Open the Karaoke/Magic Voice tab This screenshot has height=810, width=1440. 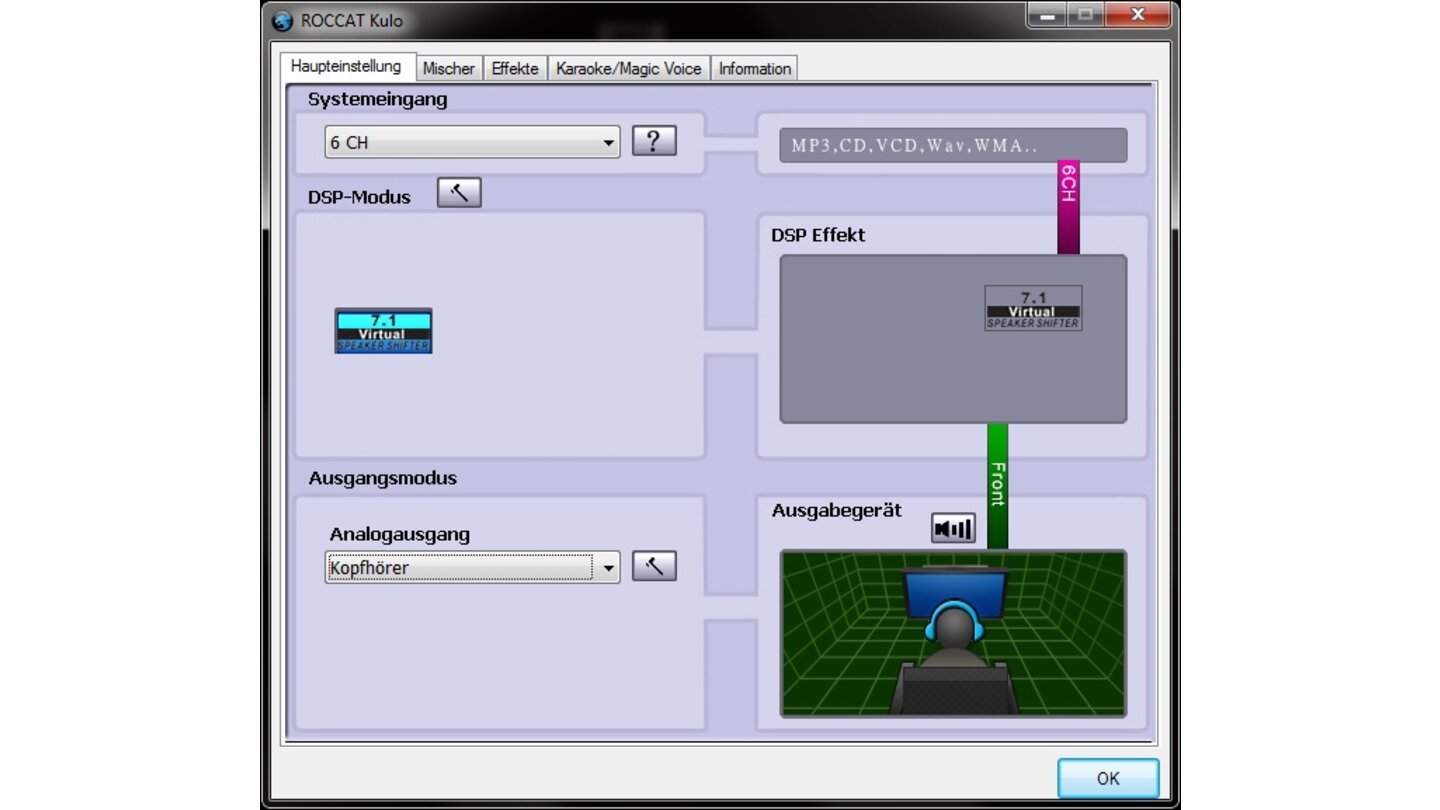point(629,69)
